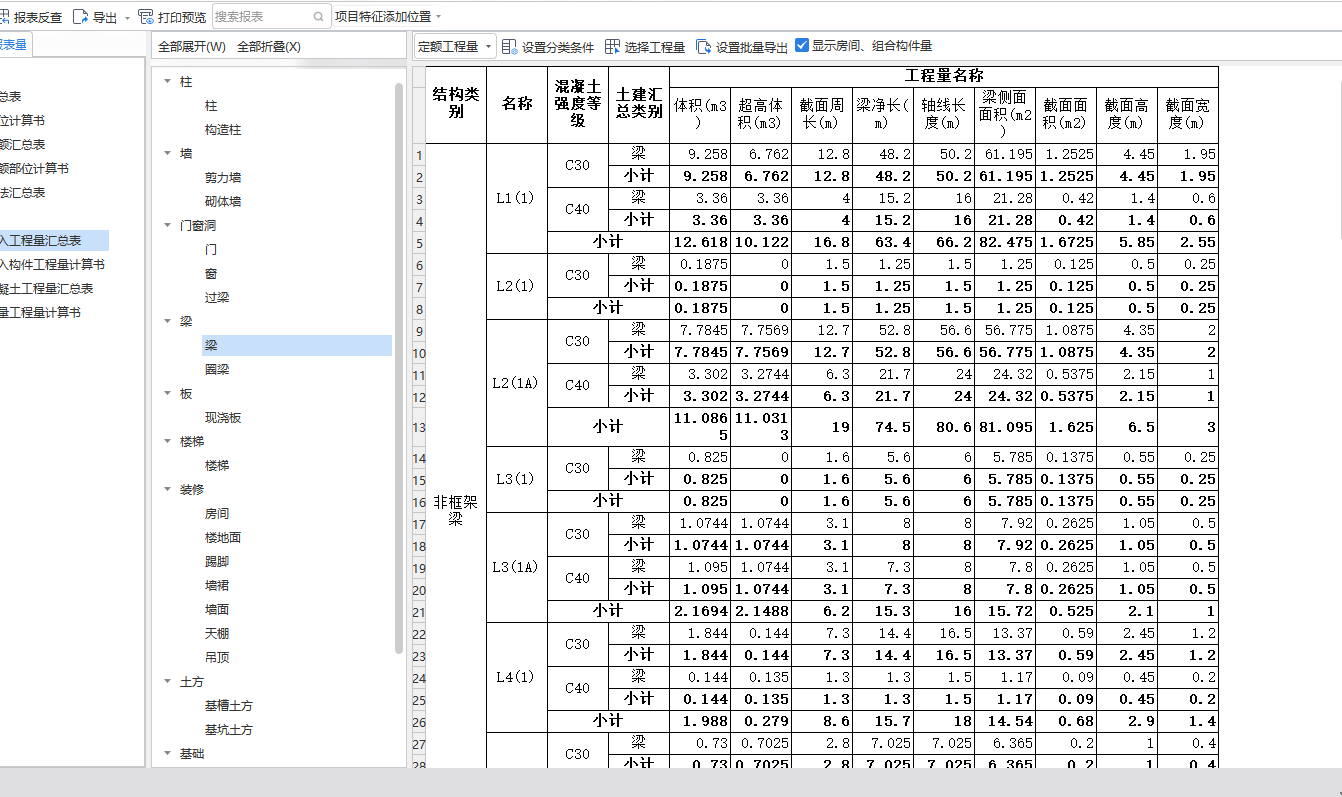Select 天棚 in the tree
The height and width of the screenshot is (797, 1342).
click(217, 634)
